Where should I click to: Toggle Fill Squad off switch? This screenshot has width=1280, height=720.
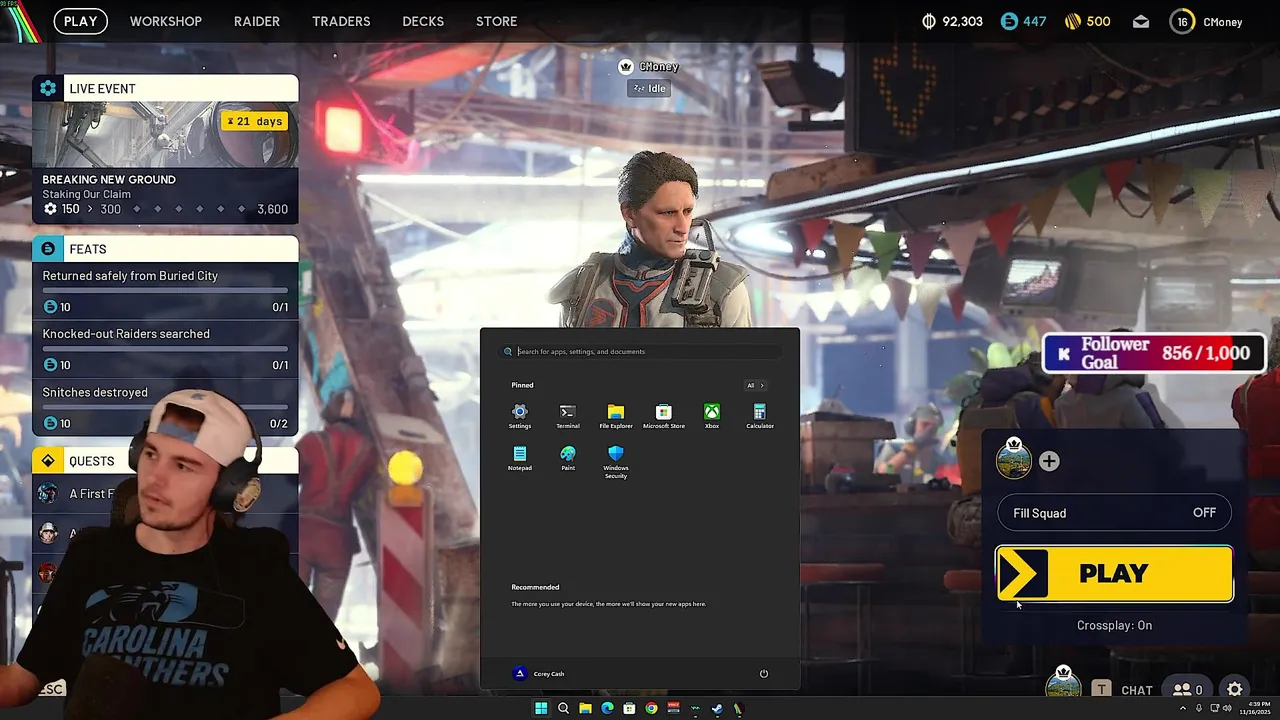(1114, 513)
